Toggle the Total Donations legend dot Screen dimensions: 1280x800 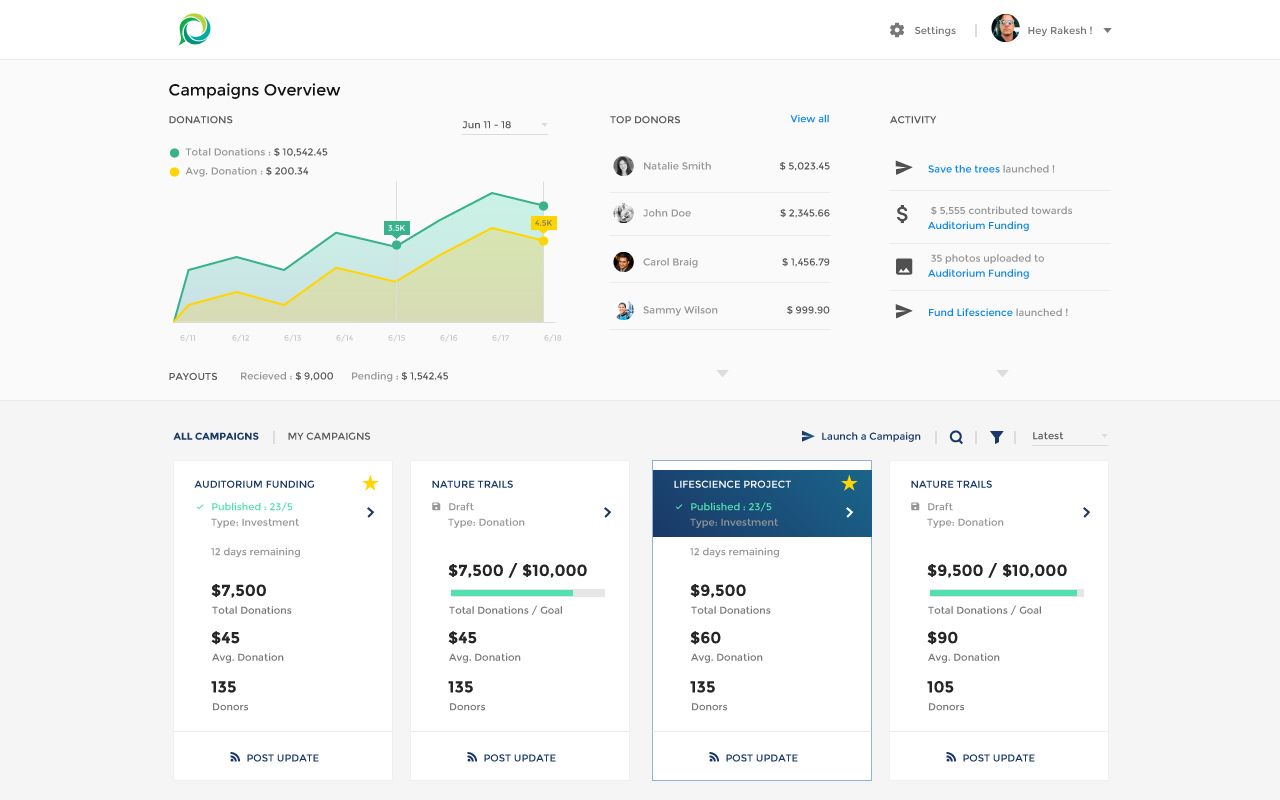click(174, 153)
